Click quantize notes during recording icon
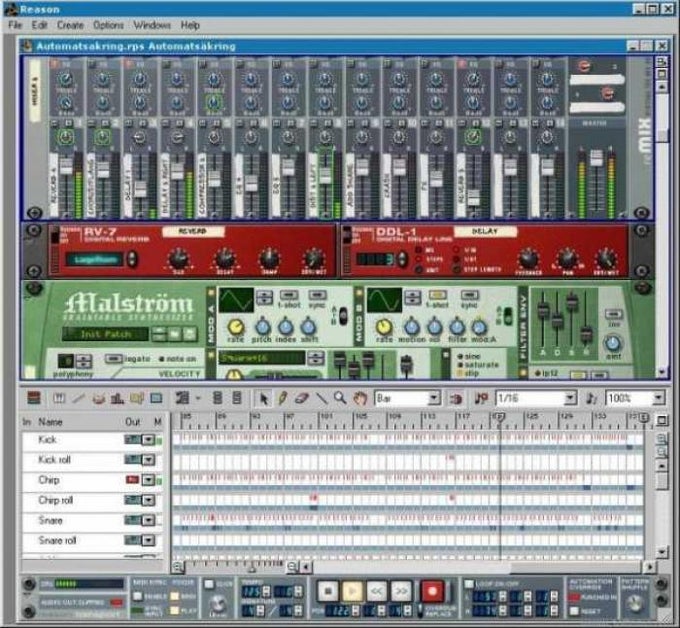Image resolution: width=680 pixels, height=628 pixels. (481, 398)
